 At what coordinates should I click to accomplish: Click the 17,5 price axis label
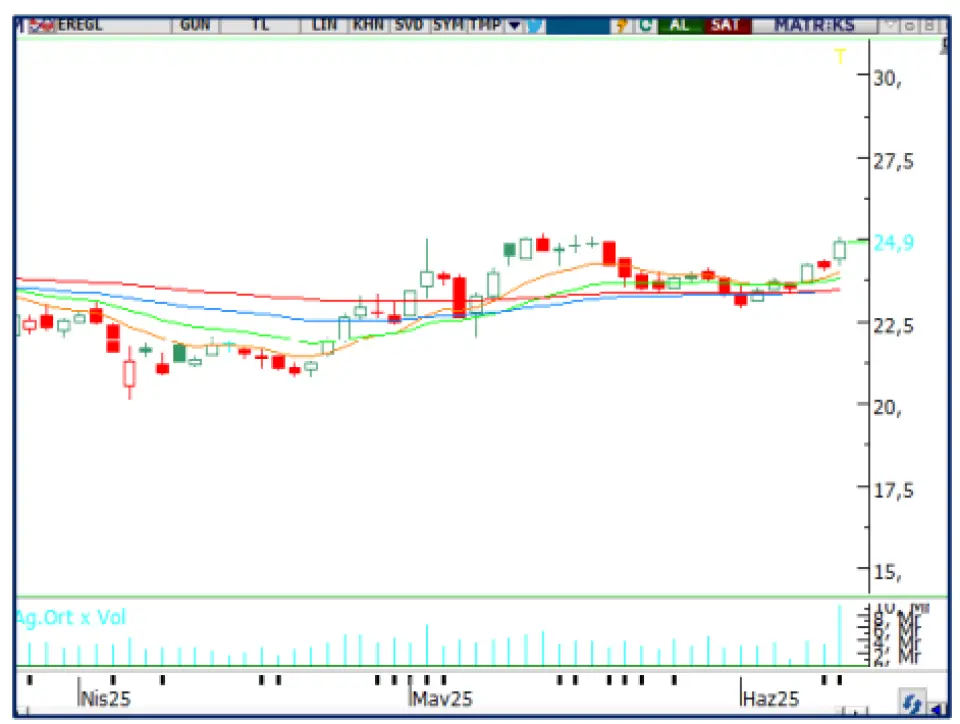click(893, 490)
